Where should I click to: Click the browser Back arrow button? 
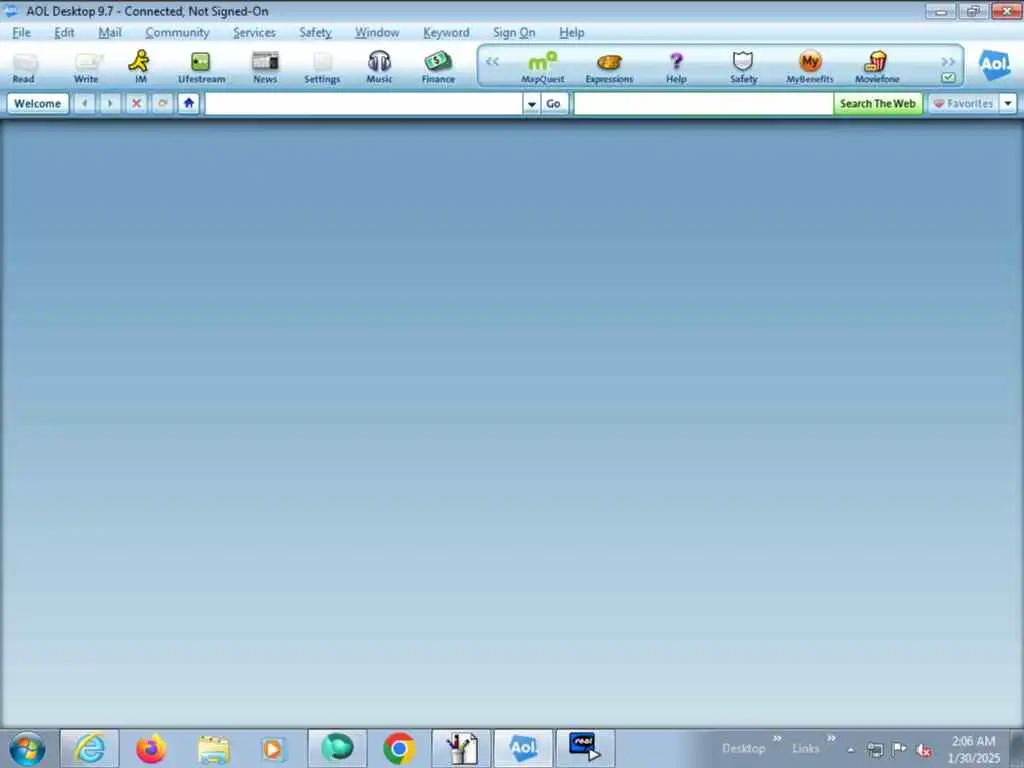pos(84,103)
